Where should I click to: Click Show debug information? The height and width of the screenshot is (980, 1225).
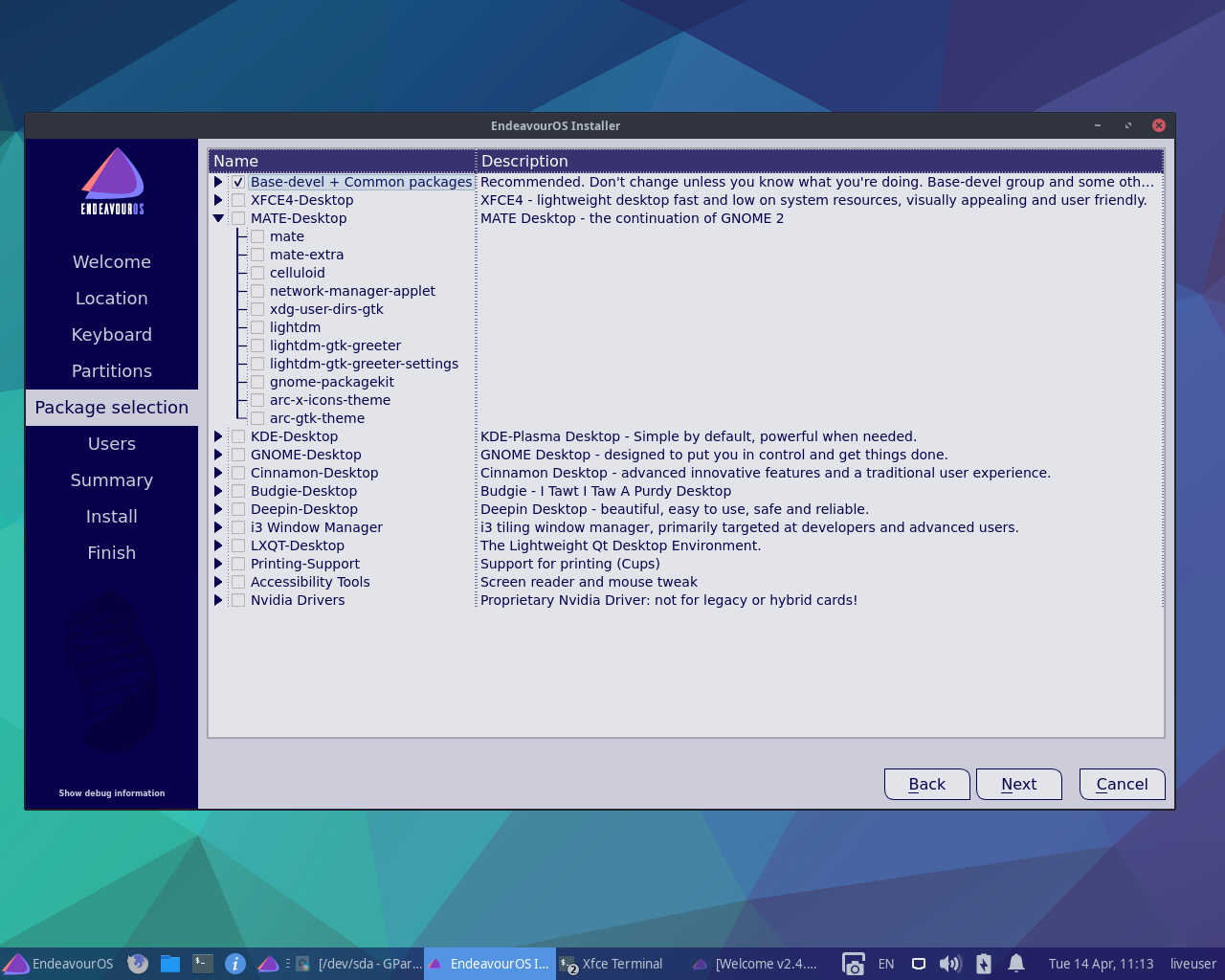[x=112, y=793]
